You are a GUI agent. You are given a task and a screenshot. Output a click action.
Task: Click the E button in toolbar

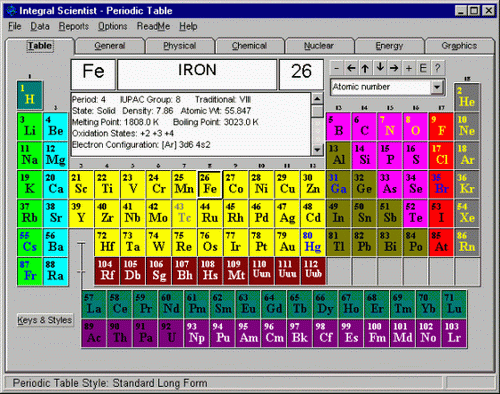point(423,68)
